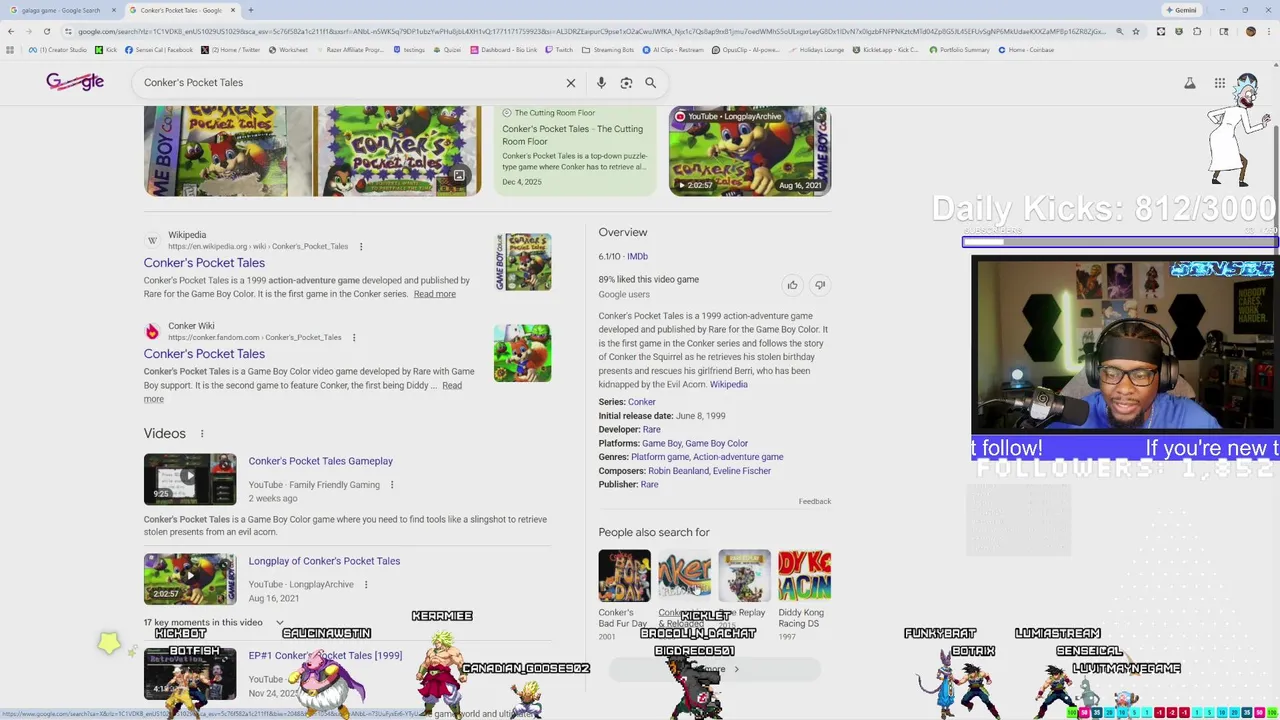Open composer Eveline Fischer link
Viewport: 1280px width, 720px height.
pyautogui.click(x=743, y=471)
